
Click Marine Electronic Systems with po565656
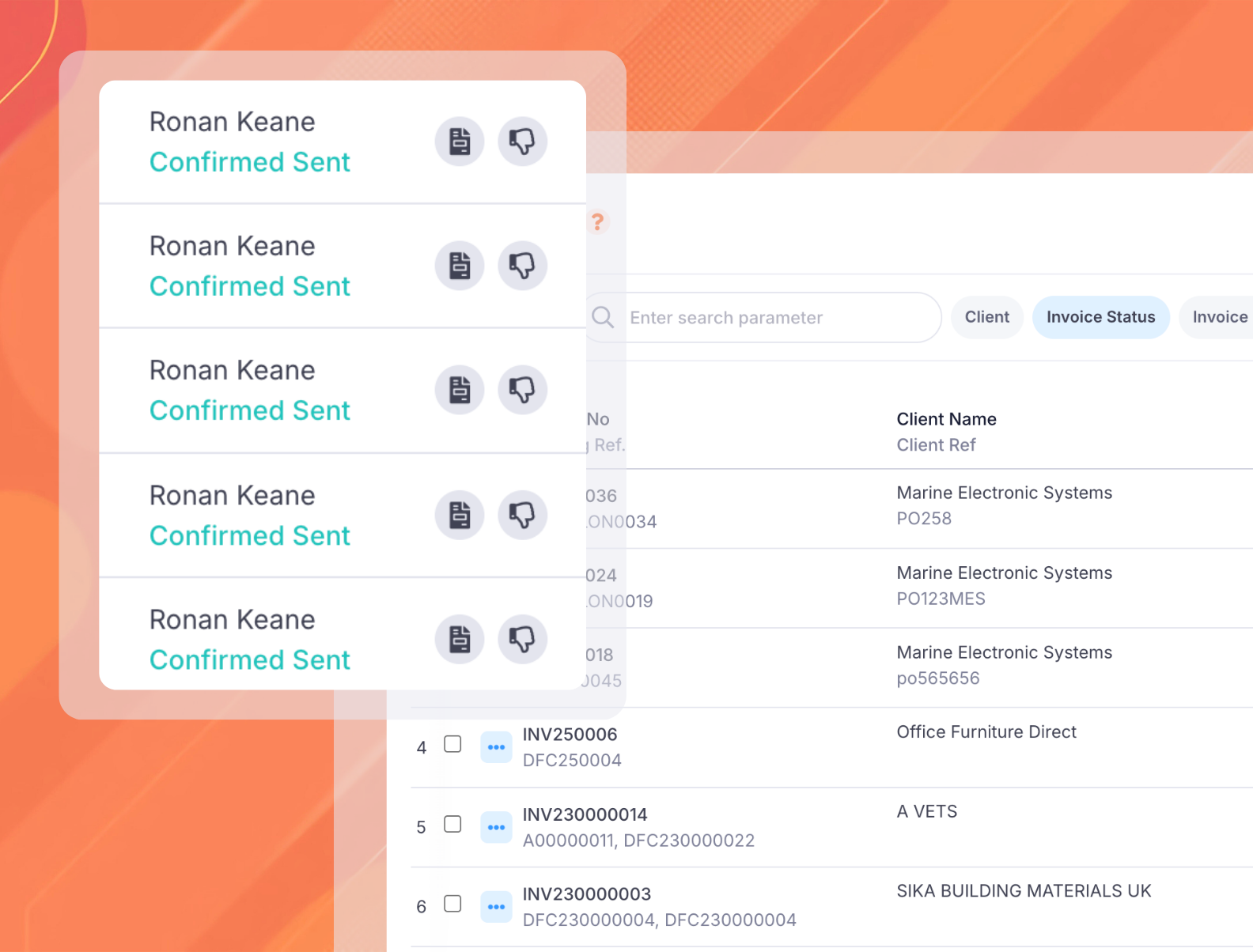(1004, 652)
